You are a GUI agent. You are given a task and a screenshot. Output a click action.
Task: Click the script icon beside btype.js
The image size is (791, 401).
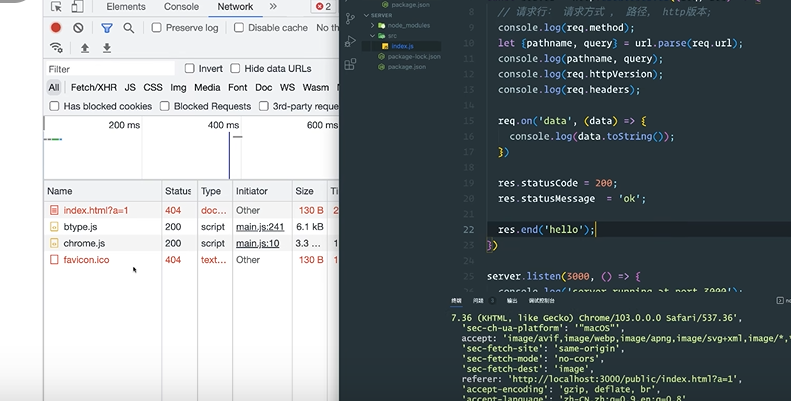point(54,227)
